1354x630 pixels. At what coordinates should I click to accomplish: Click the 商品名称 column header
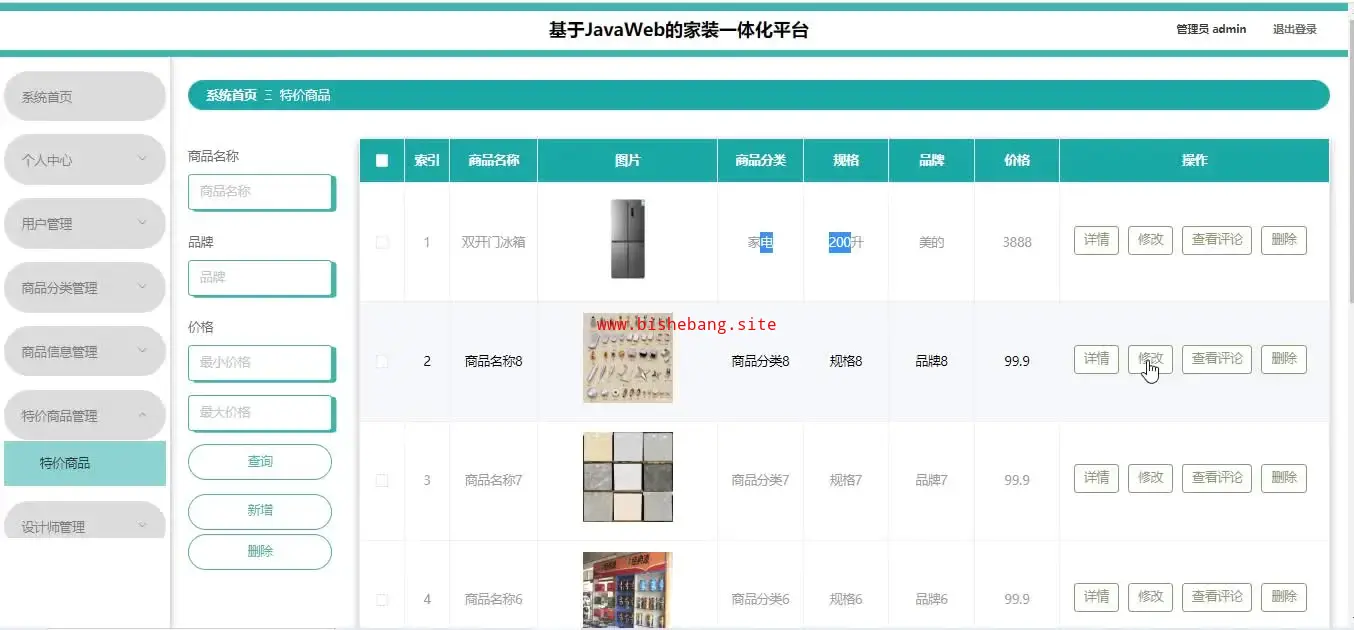click(493, 160)
